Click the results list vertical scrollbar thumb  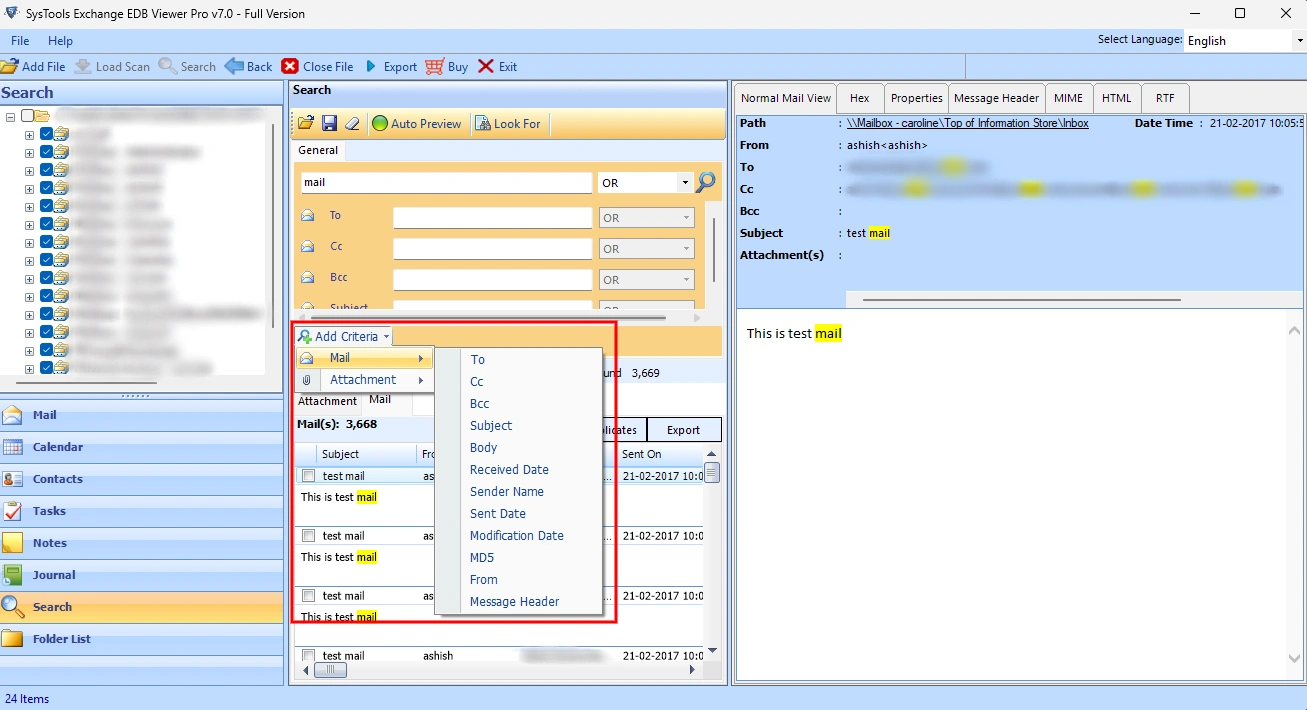click(712, 473)
